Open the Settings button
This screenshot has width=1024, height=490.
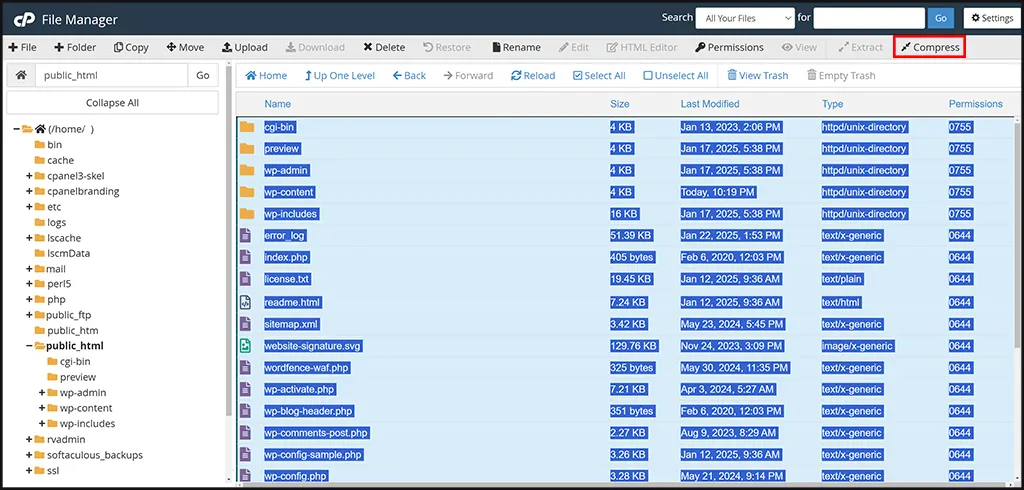pos(991,18)
